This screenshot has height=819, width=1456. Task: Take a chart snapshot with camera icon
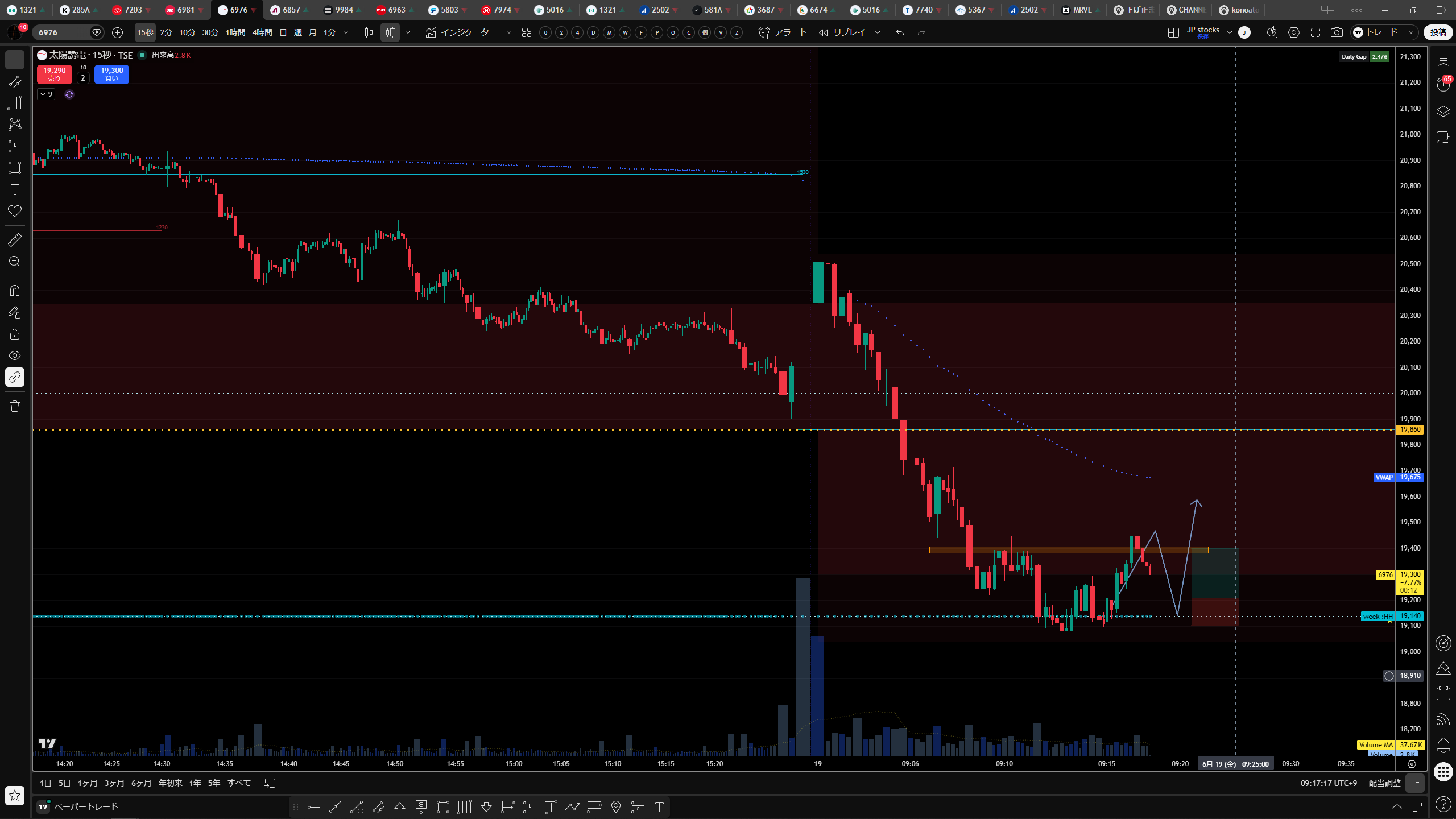[1337, 32]
